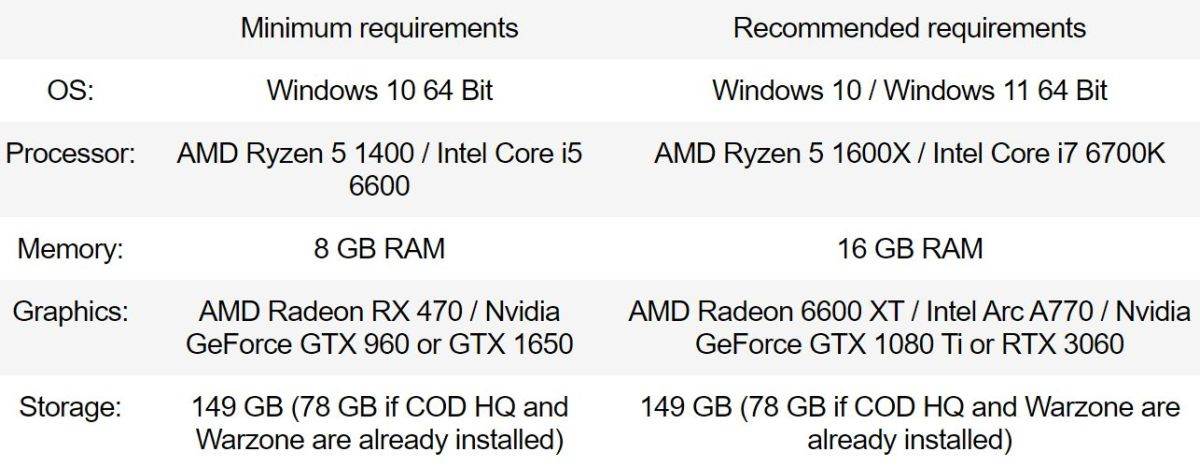The width and height of the screenshot is (1200, 466).
Task: Select the OS row label
Action: [x=69, y=90]
